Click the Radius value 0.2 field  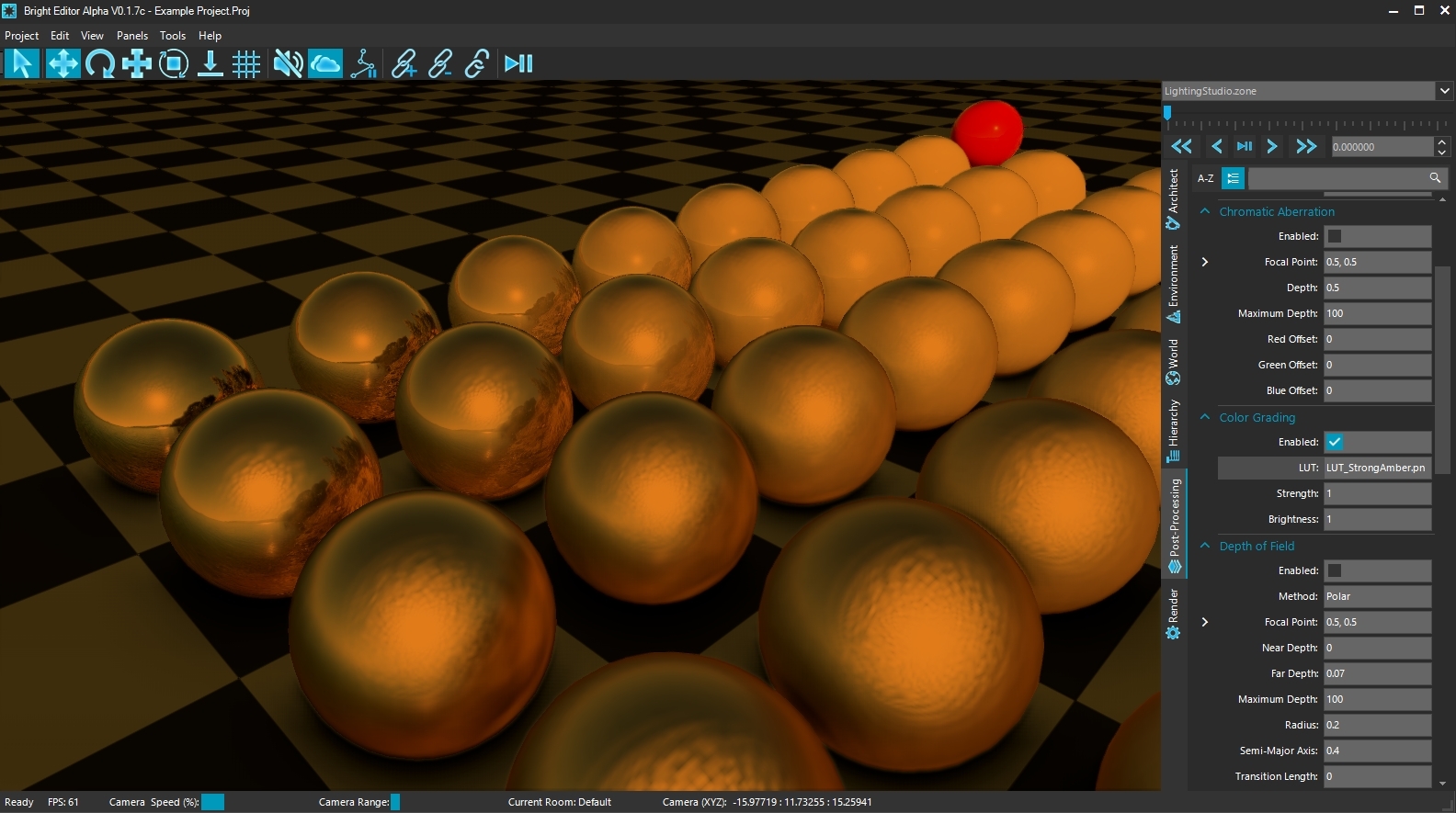point(1377,725)
